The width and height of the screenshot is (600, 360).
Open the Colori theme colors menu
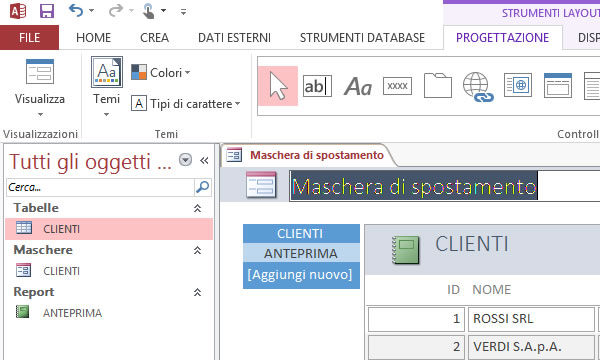[x=161, y=72]
